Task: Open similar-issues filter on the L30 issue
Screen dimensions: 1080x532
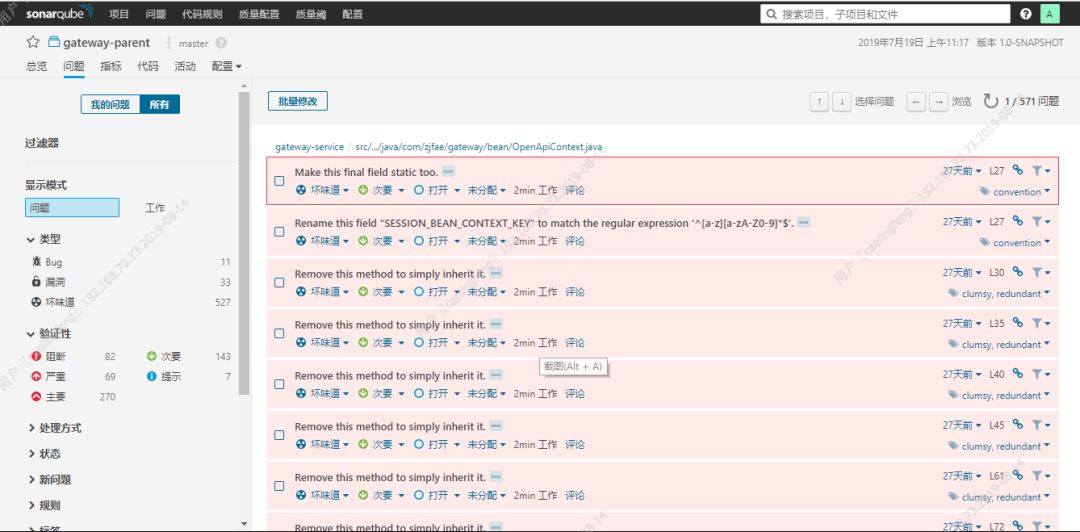Action: click(x=1041, y=272)
